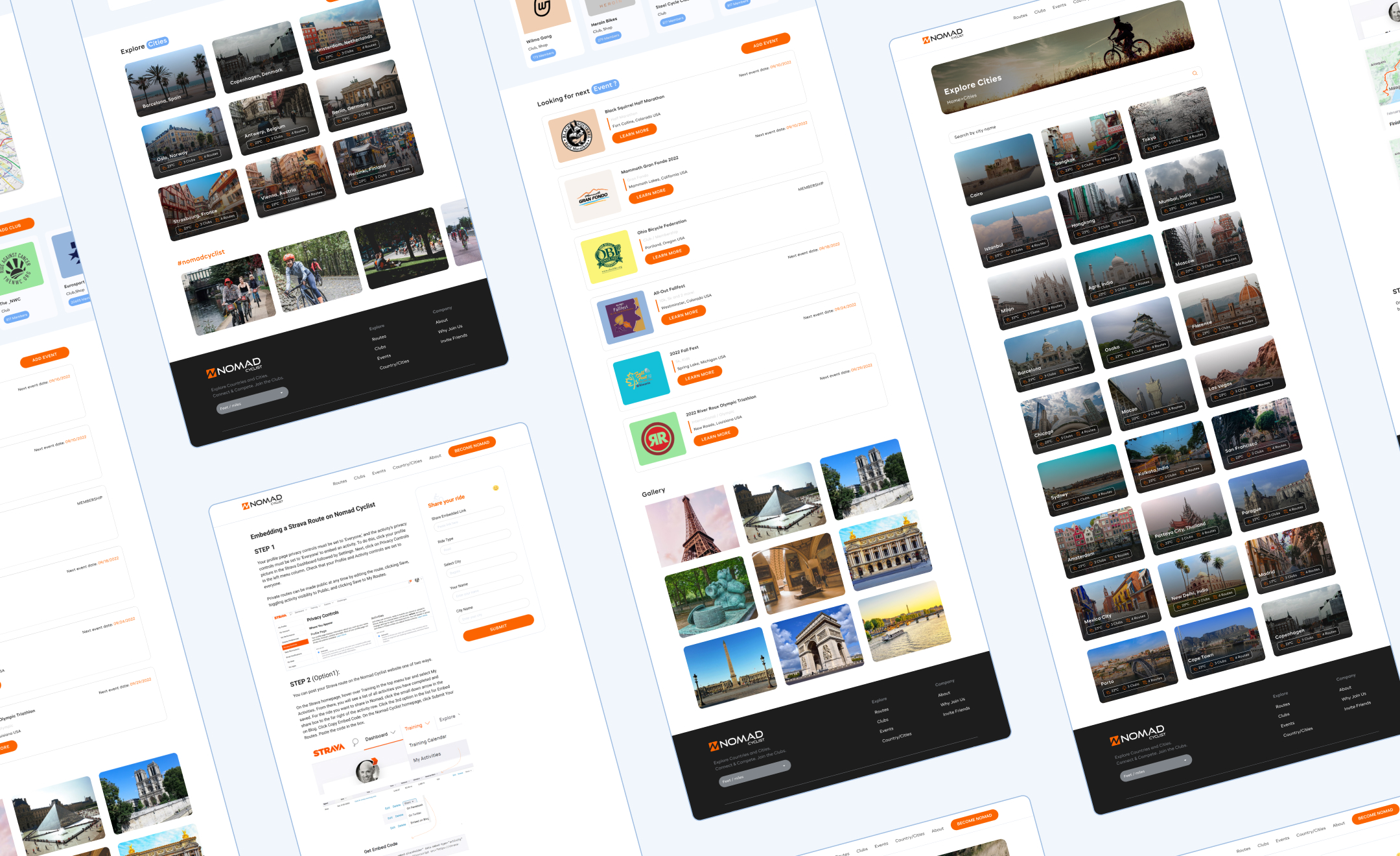Click the smiley emoji in Share your ride card
Screen dimensions: 1400x856
[x=496, y=488]
